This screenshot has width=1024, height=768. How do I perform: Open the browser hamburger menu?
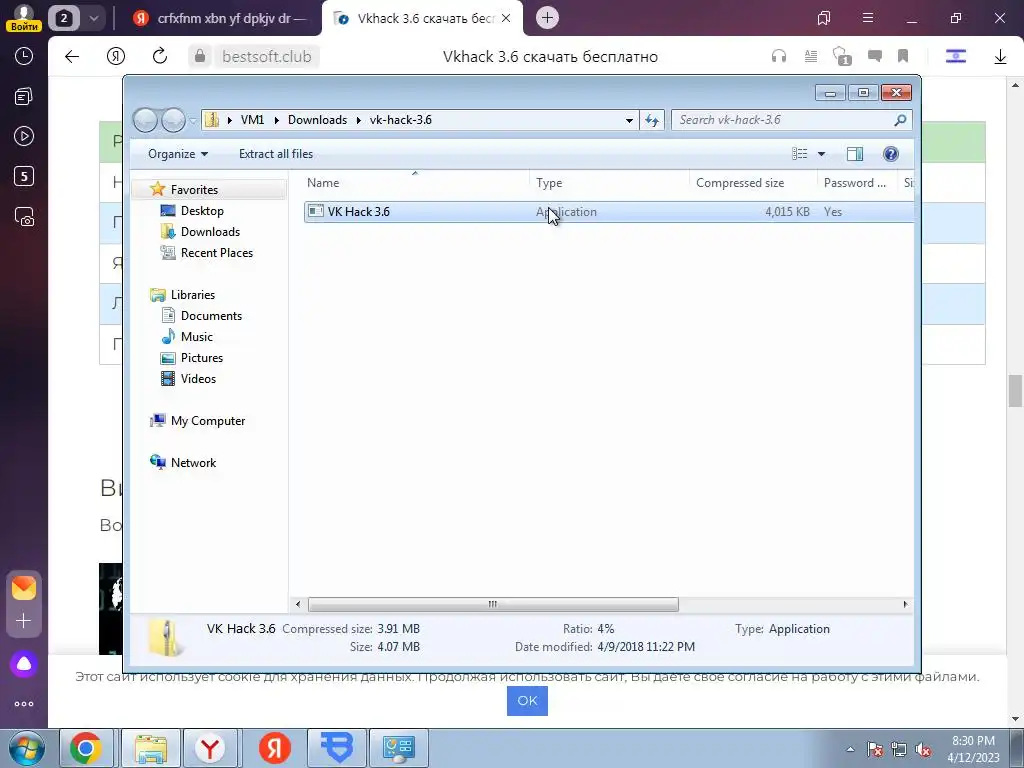868,18
